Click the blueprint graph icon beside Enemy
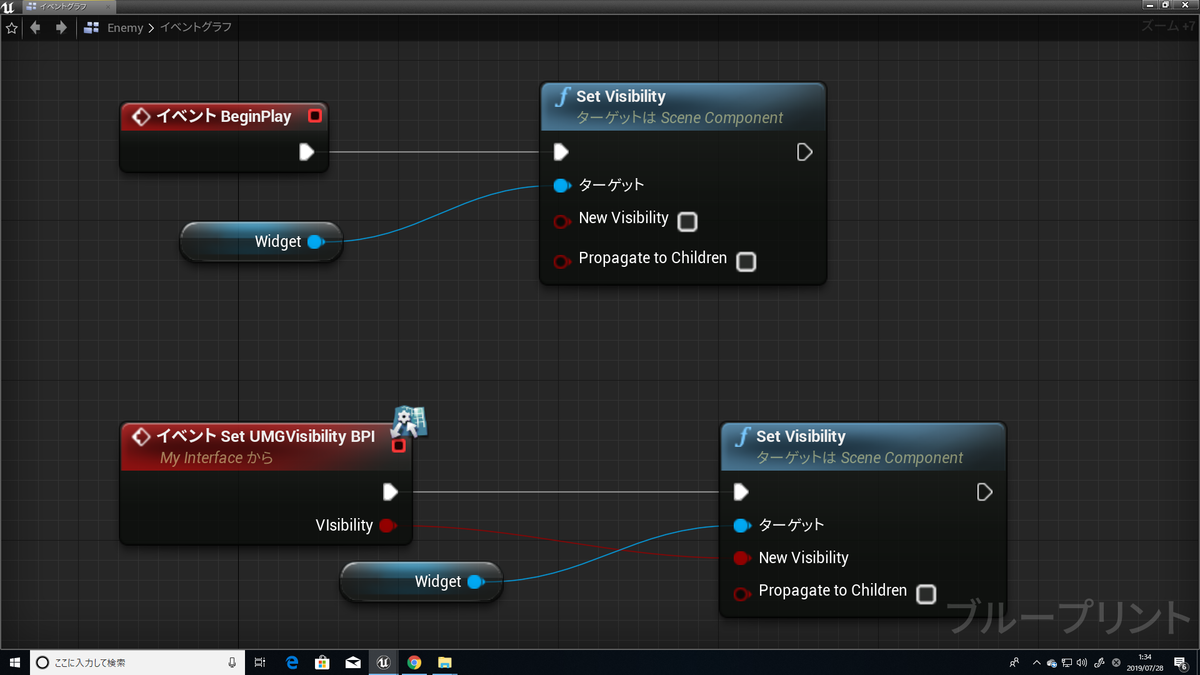1200x675 pixels. pyautogui.click(x=92, y=28)
